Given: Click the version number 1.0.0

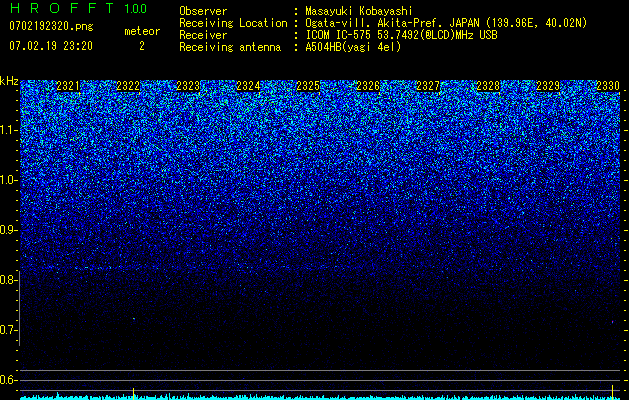Looking at the screenshot, I should coord(136,9).
